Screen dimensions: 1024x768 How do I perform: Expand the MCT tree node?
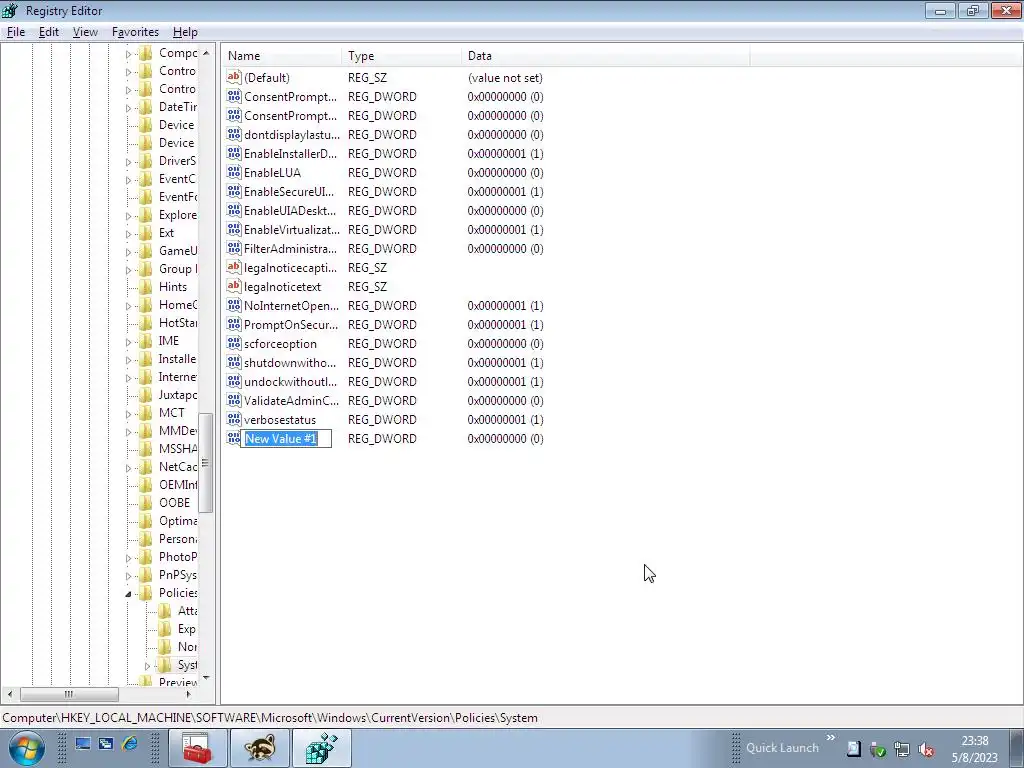click(128, 413)
